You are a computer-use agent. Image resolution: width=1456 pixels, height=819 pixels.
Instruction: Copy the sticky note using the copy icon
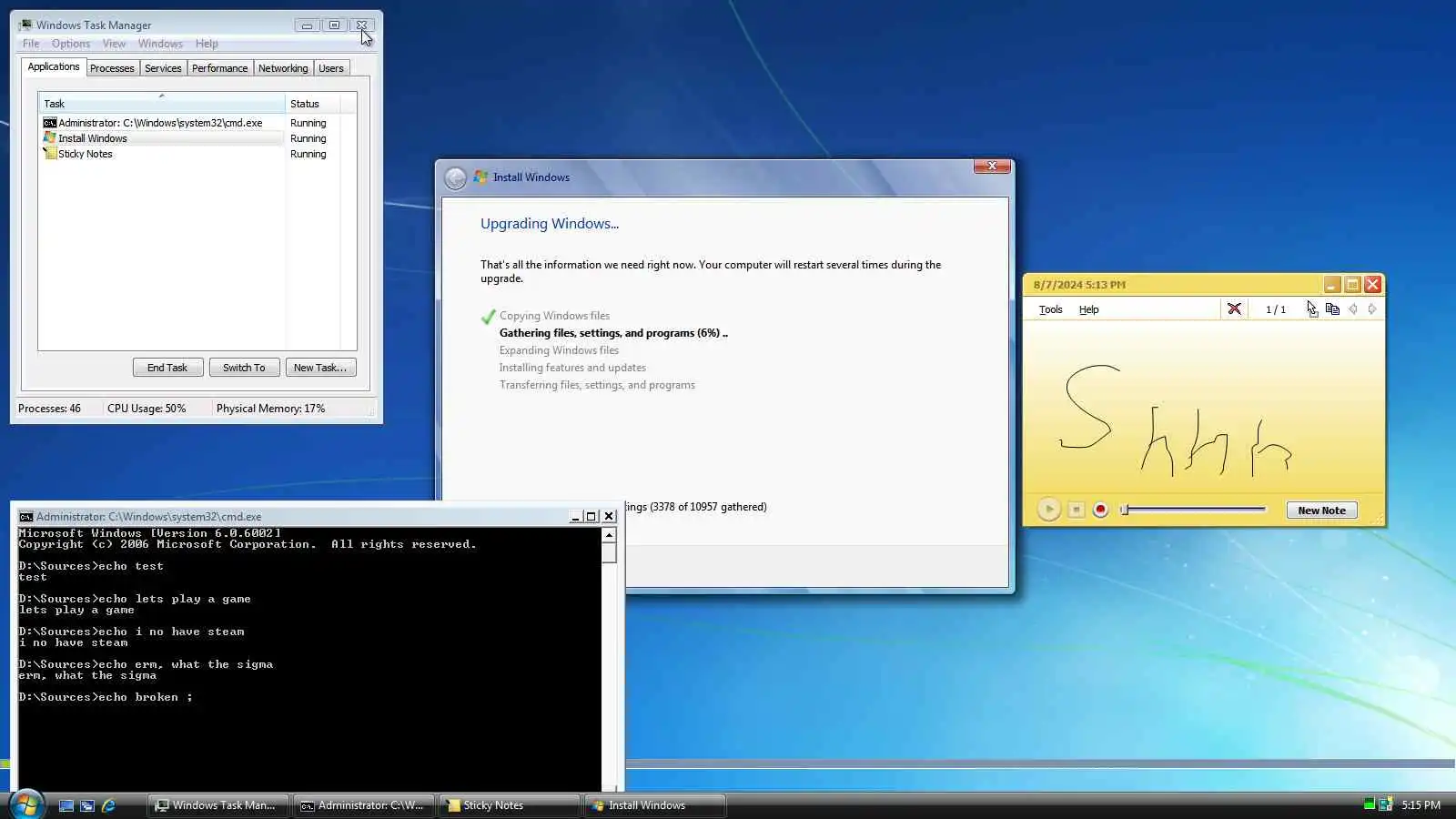[x=1332, y=309]
